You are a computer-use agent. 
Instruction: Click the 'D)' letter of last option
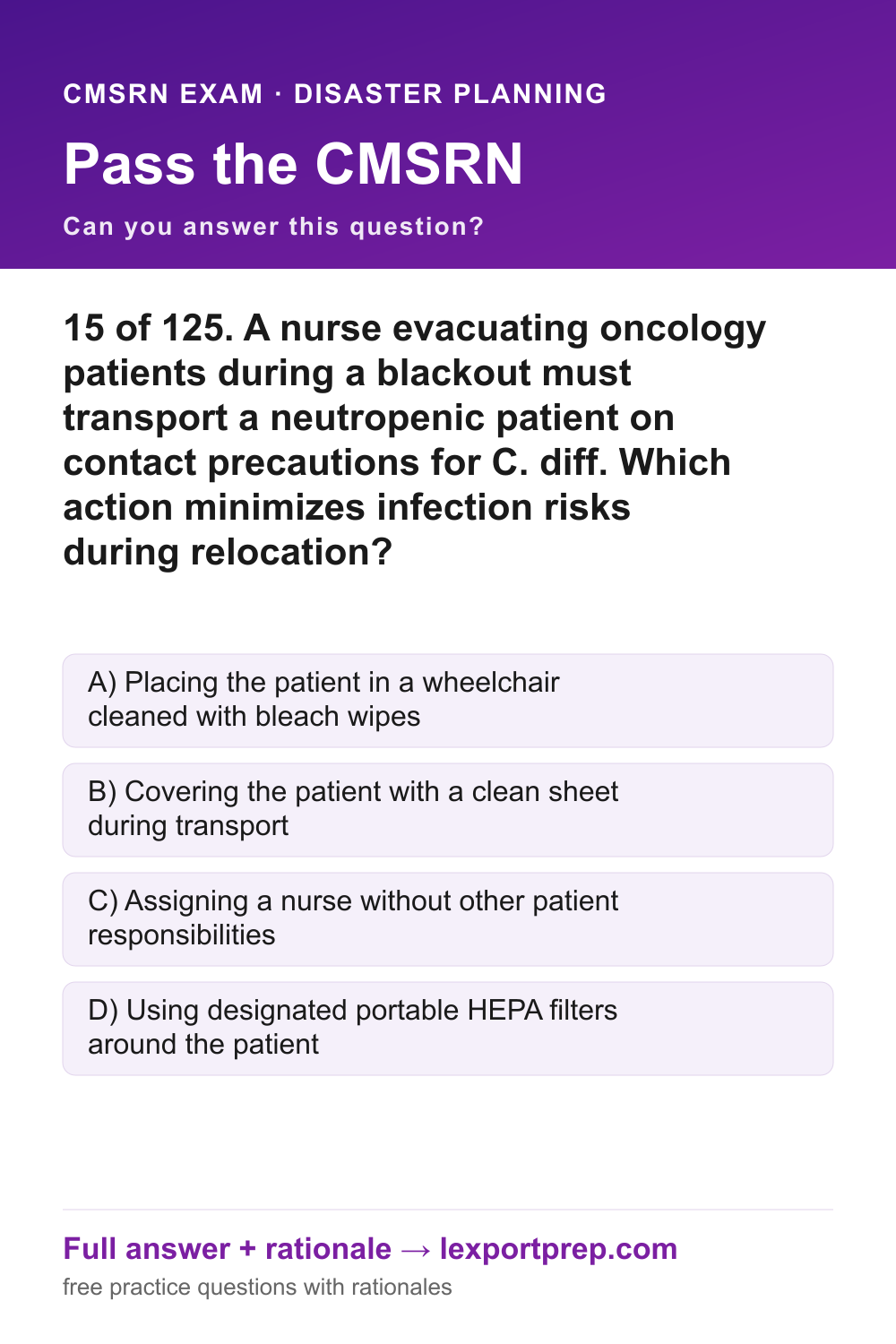point(103,1011)
